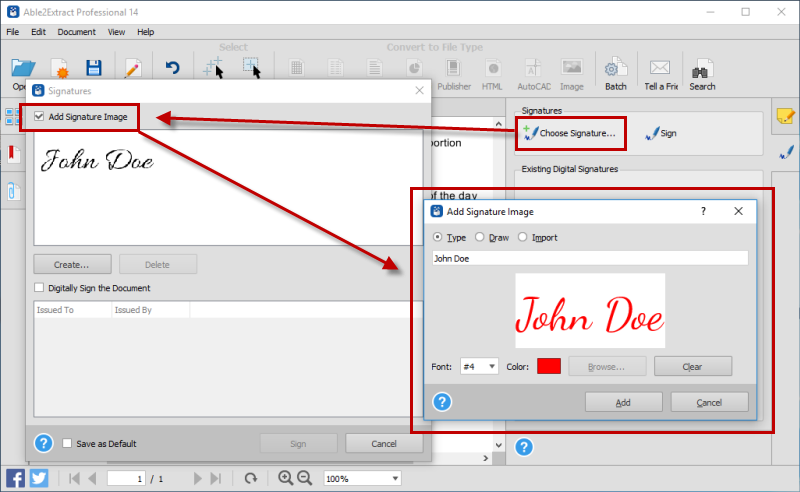Open the bookmarks panel icon

[x=13, y=154]
